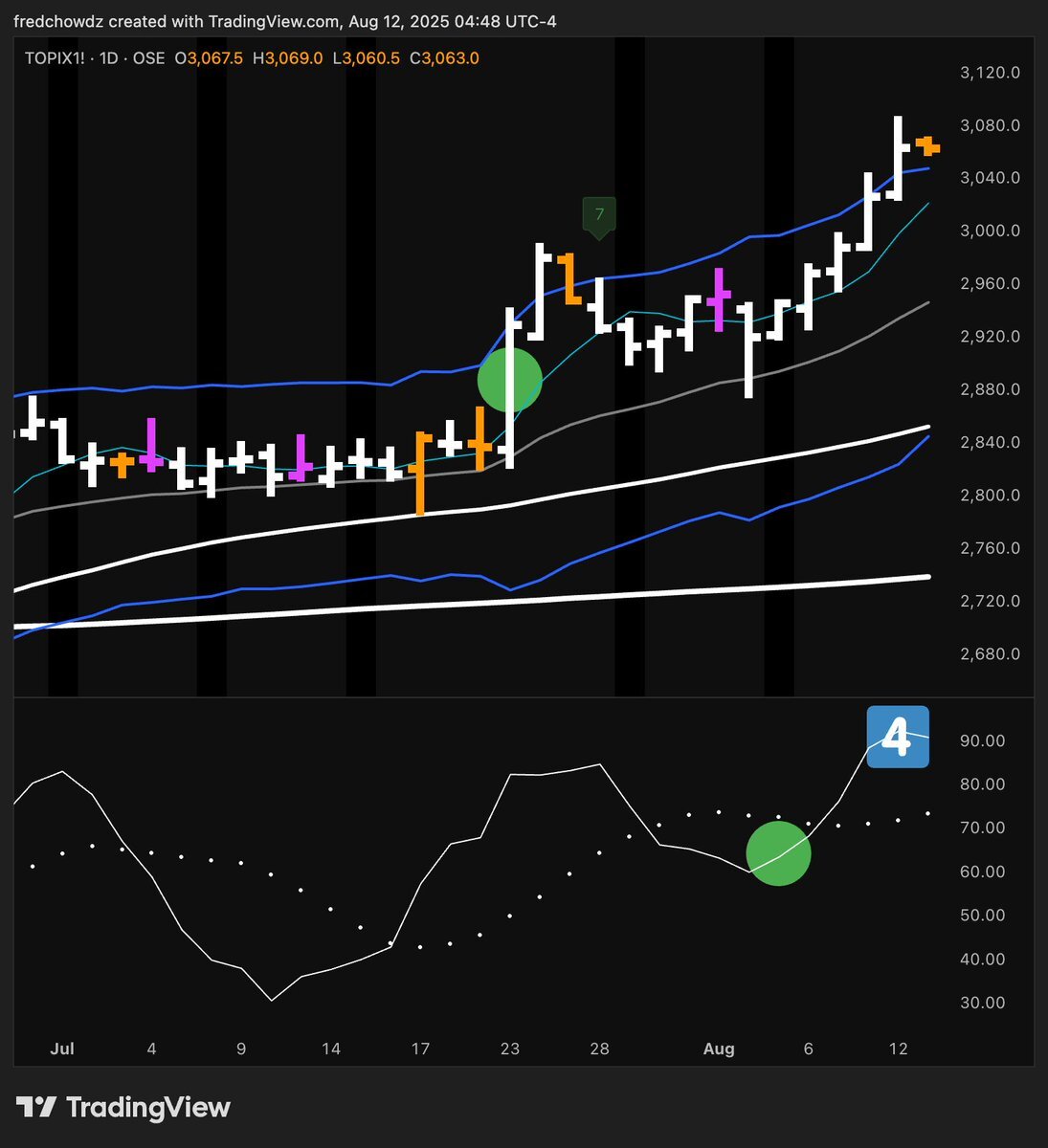Click the 2,720.0 price axis label
The image size is (1048, 1148).
coord(990,602)
